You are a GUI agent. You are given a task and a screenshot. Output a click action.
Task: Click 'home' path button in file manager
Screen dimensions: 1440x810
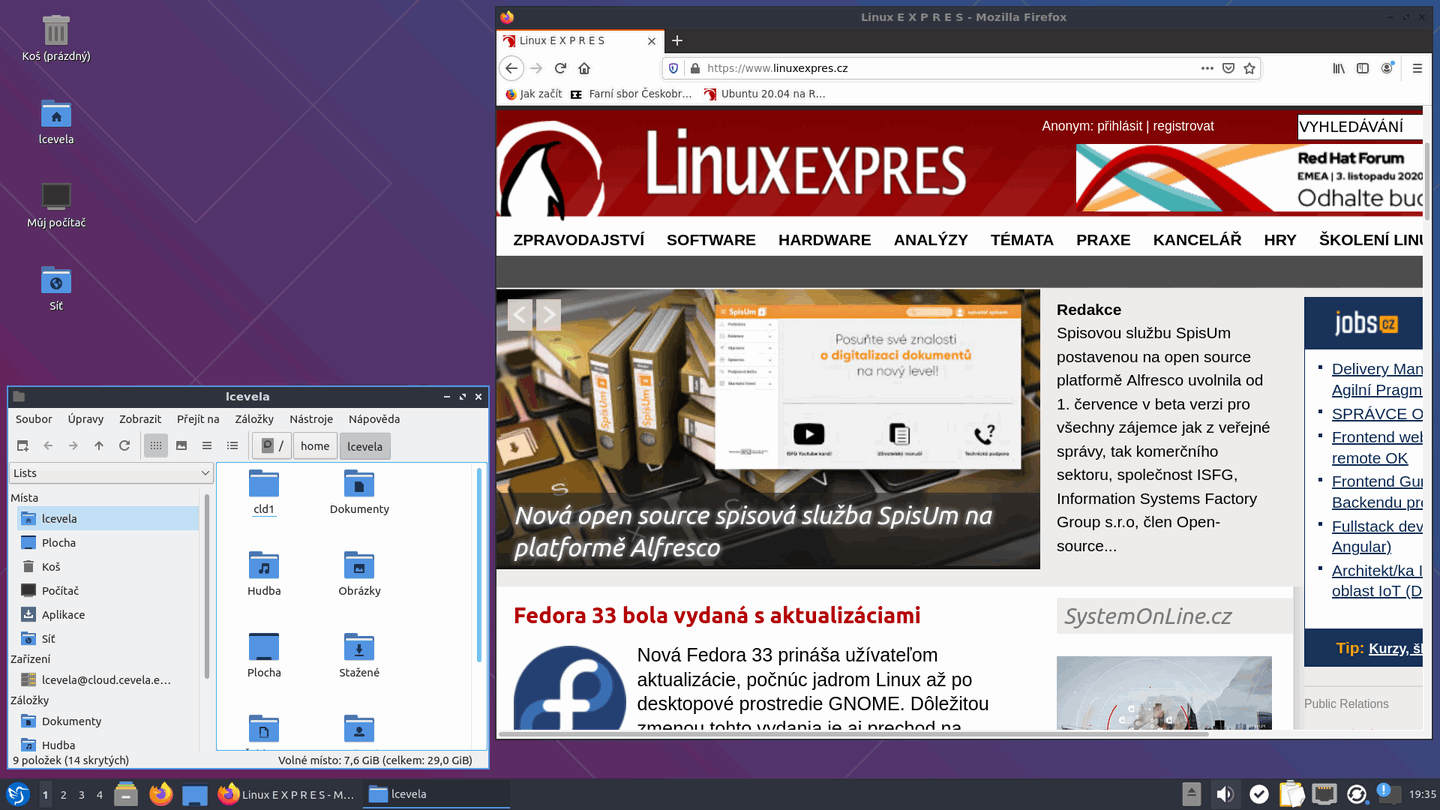click(x=315, y=446)
